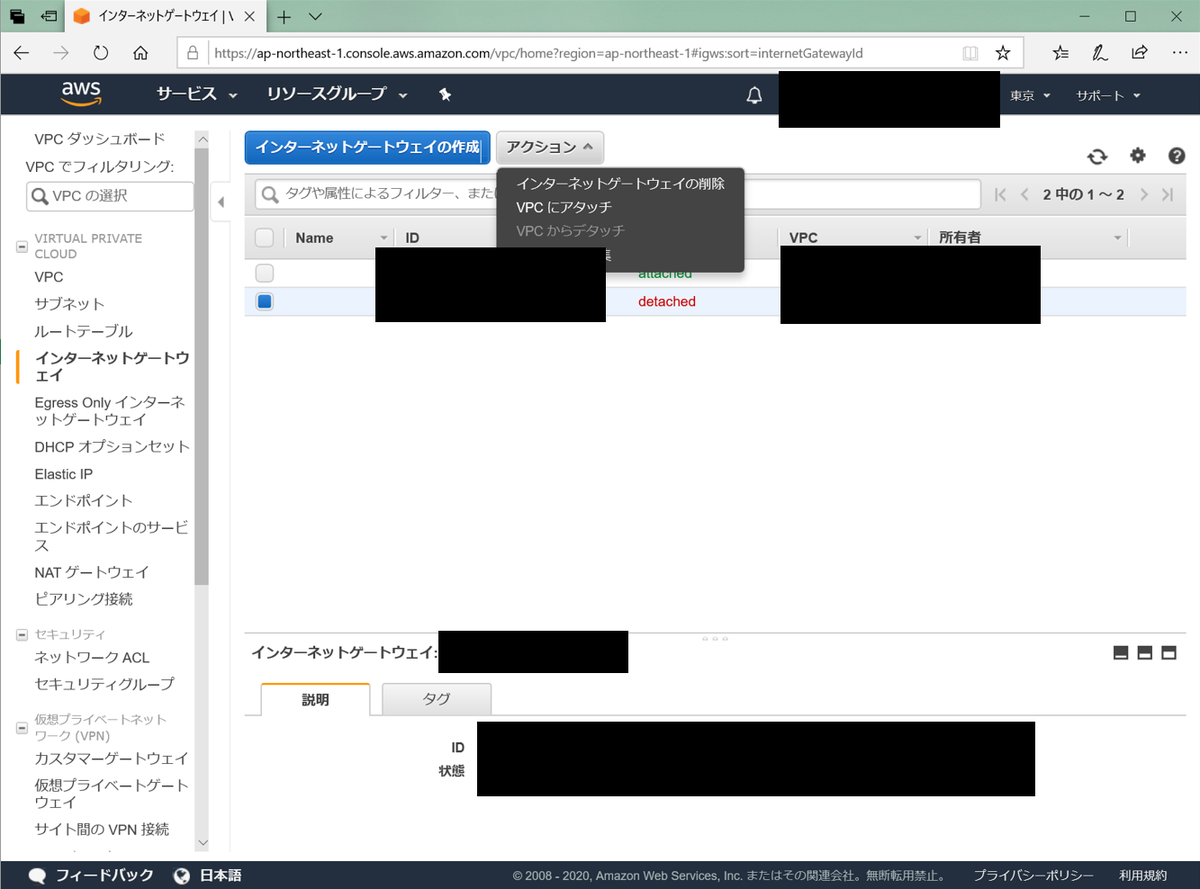Go to first page of results
The width and height of the screenshot is (1200, 889).
click(1001, 195)
